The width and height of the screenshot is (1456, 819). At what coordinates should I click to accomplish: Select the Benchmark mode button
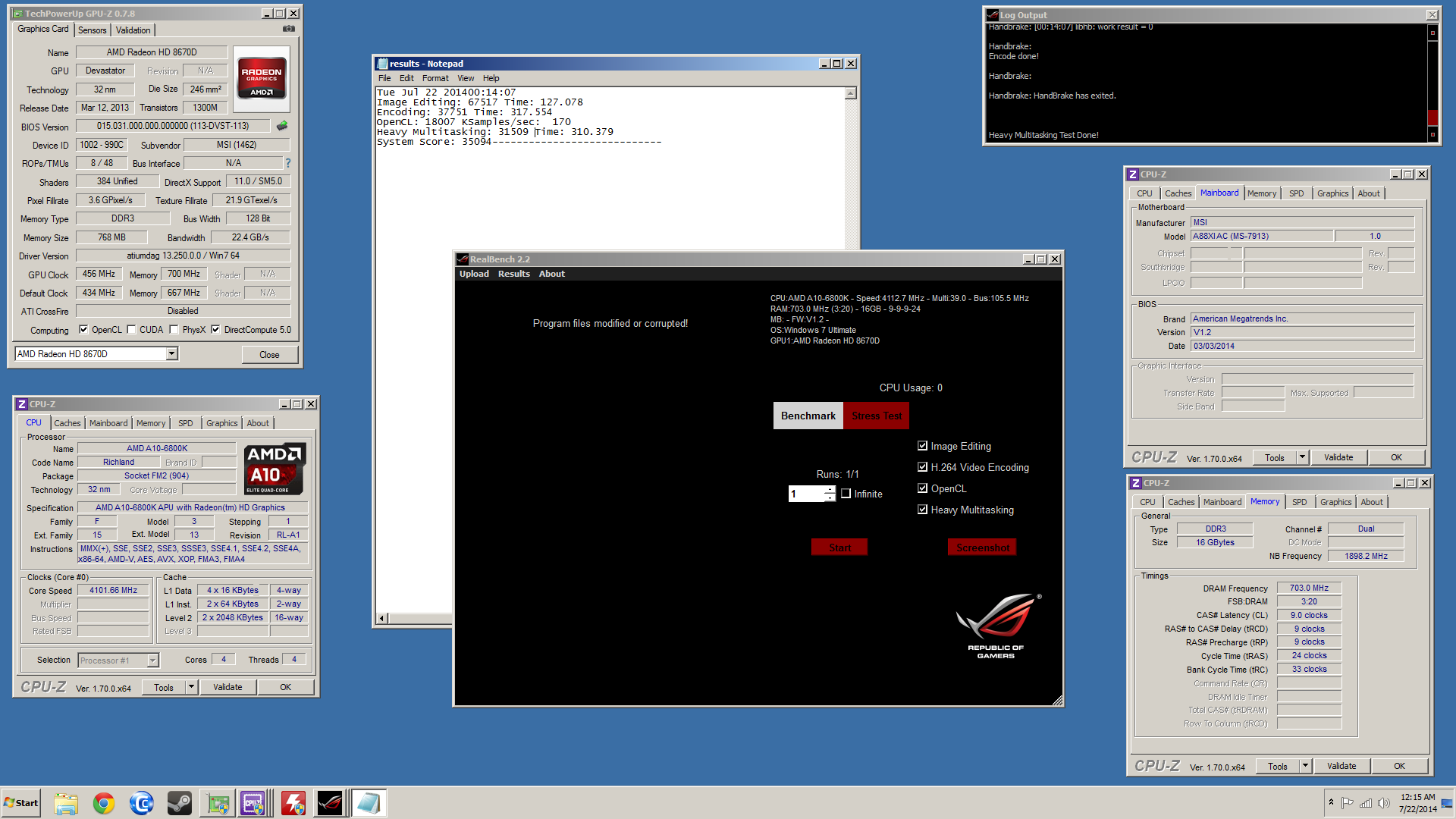[x=808, y=416]
